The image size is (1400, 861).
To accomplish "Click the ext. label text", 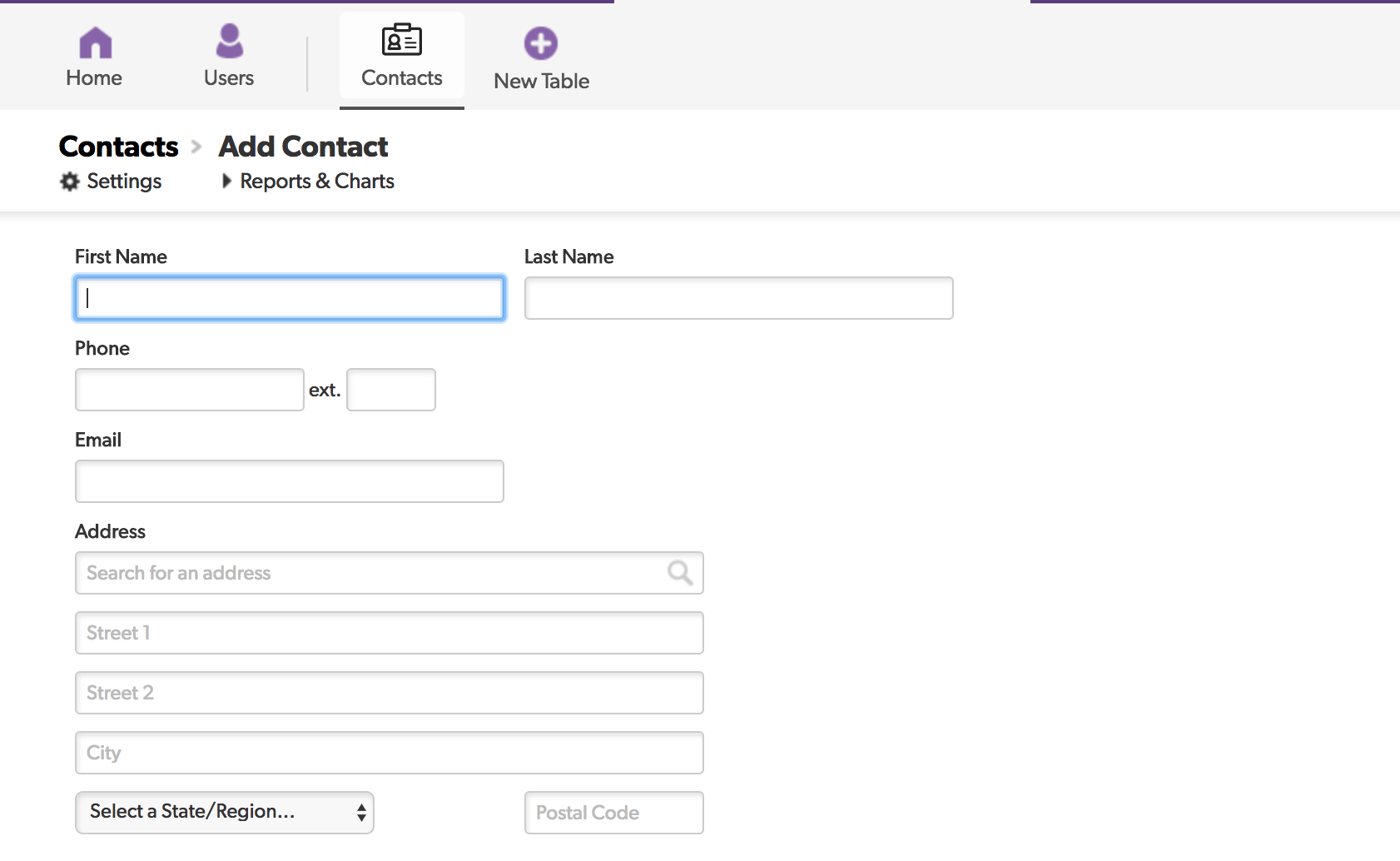I will tap(325, 390).
